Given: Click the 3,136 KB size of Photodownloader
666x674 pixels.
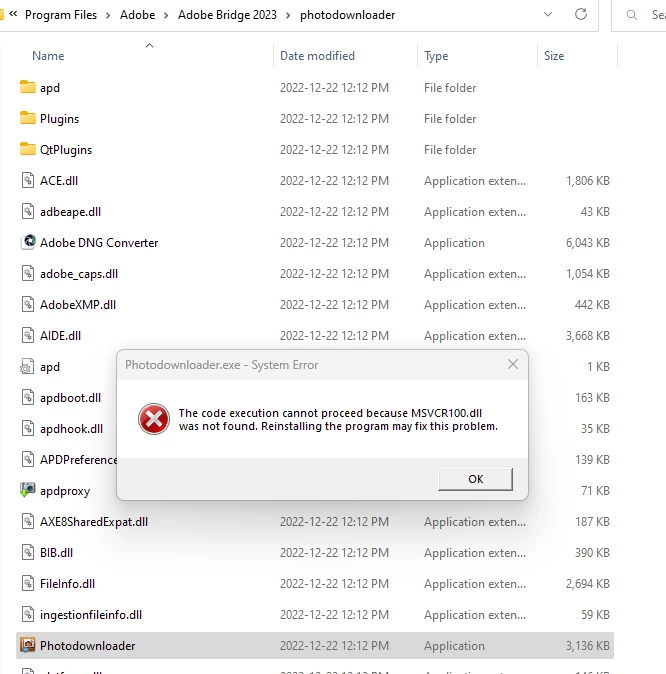Looking at the screenshot, I should (587, 646).
